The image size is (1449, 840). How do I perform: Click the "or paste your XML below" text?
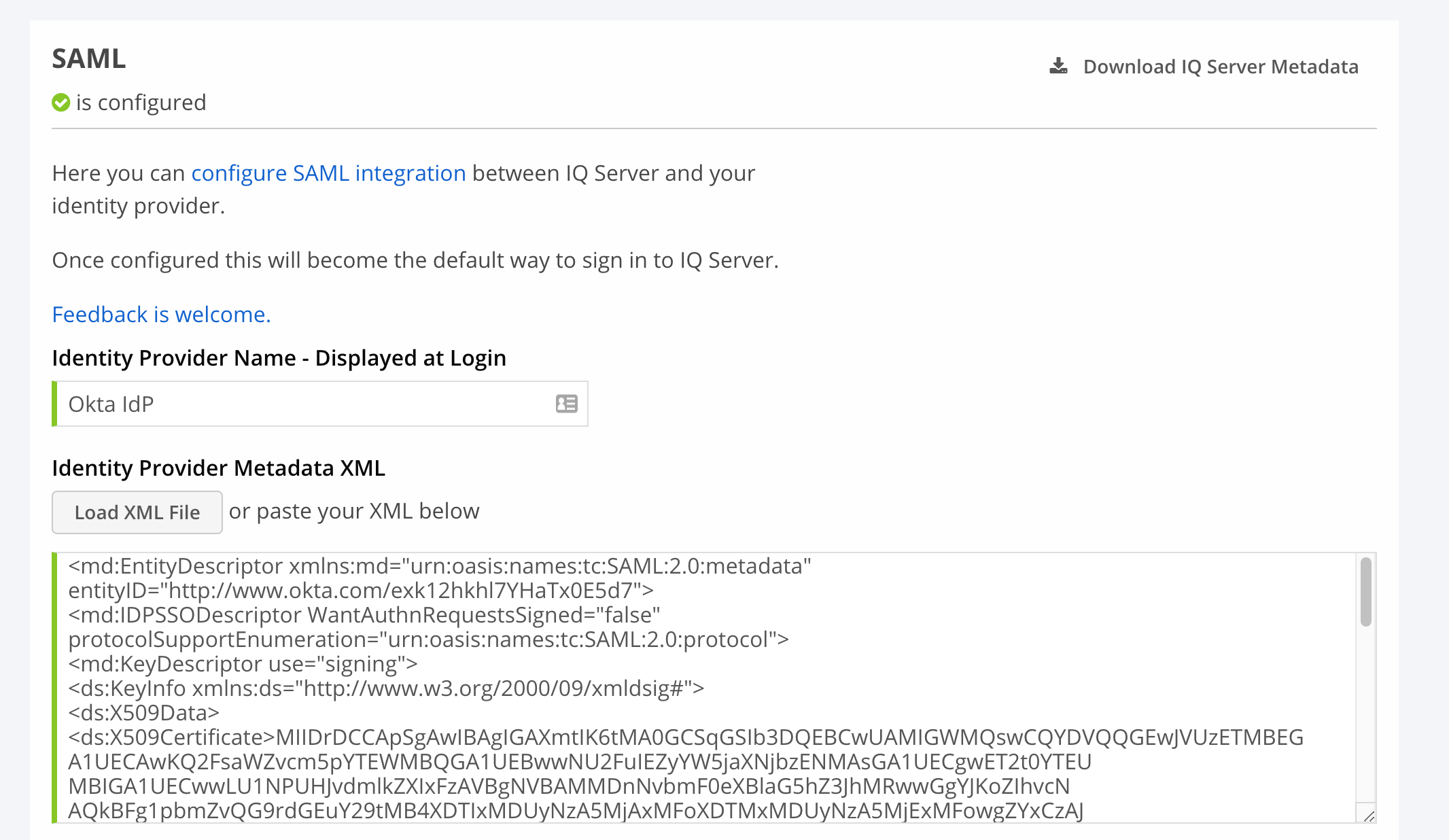click(x=354, y=511)
